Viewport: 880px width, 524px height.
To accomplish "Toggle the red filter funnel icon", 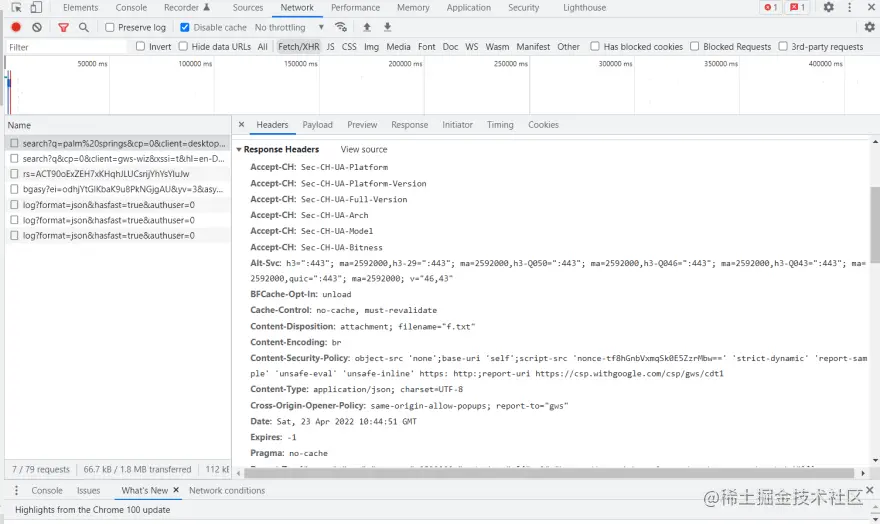I will 63,27.
